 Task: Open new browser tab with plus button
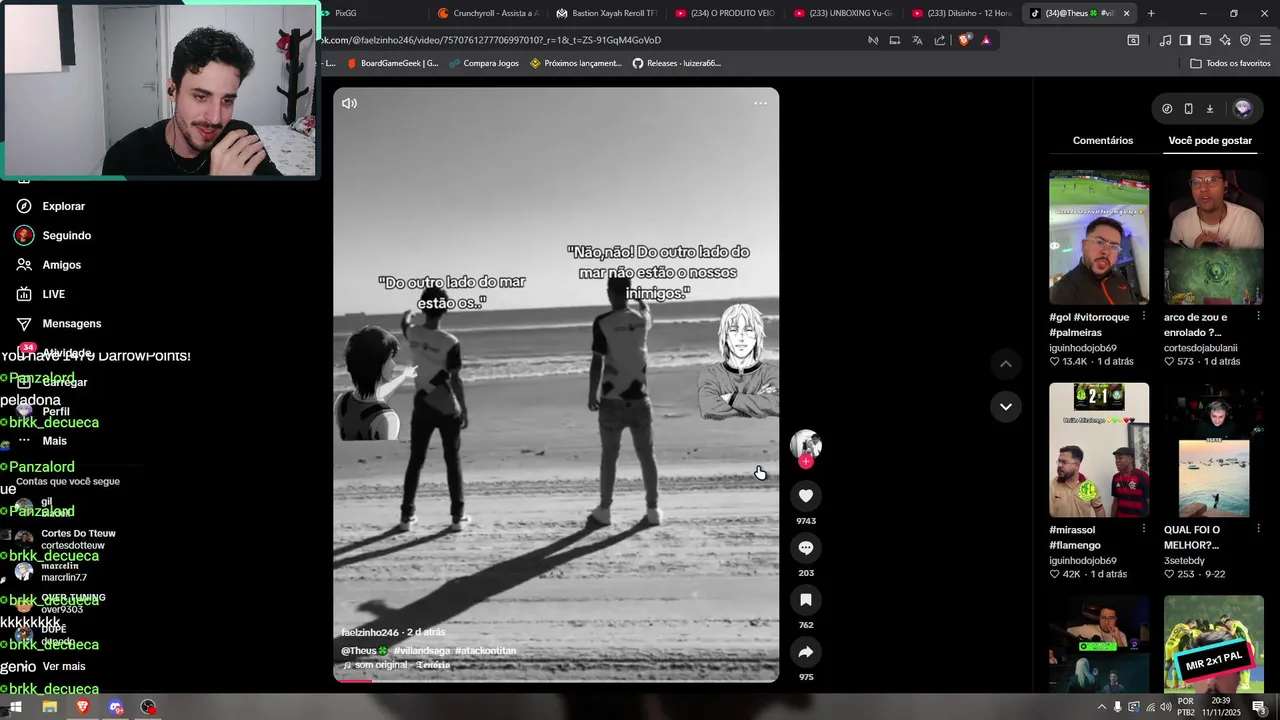[x=1151, y=13]
